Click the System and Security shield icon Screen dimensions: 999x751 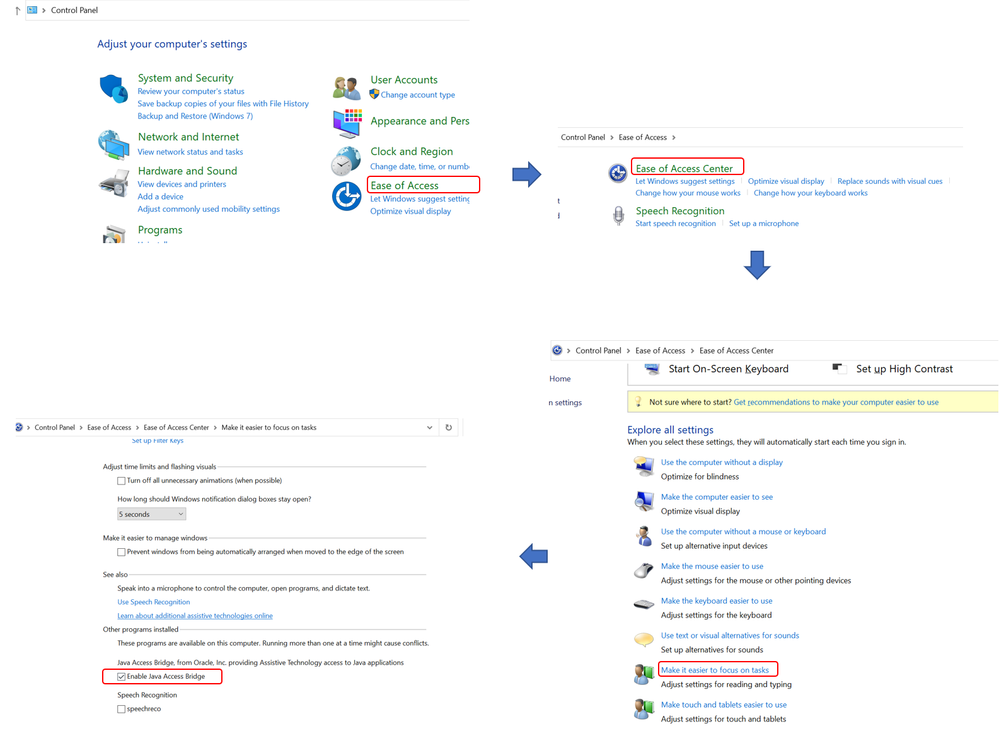(113, 89)
